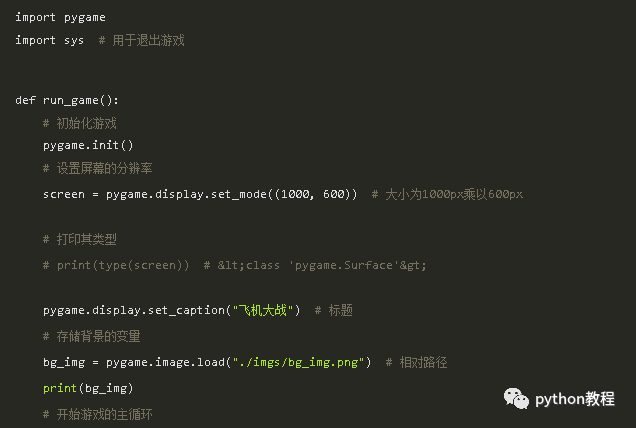Click the green 'print' keyword
Viewport: 636px width, 428px height.
pyautogui.click(x=60, y=388)
